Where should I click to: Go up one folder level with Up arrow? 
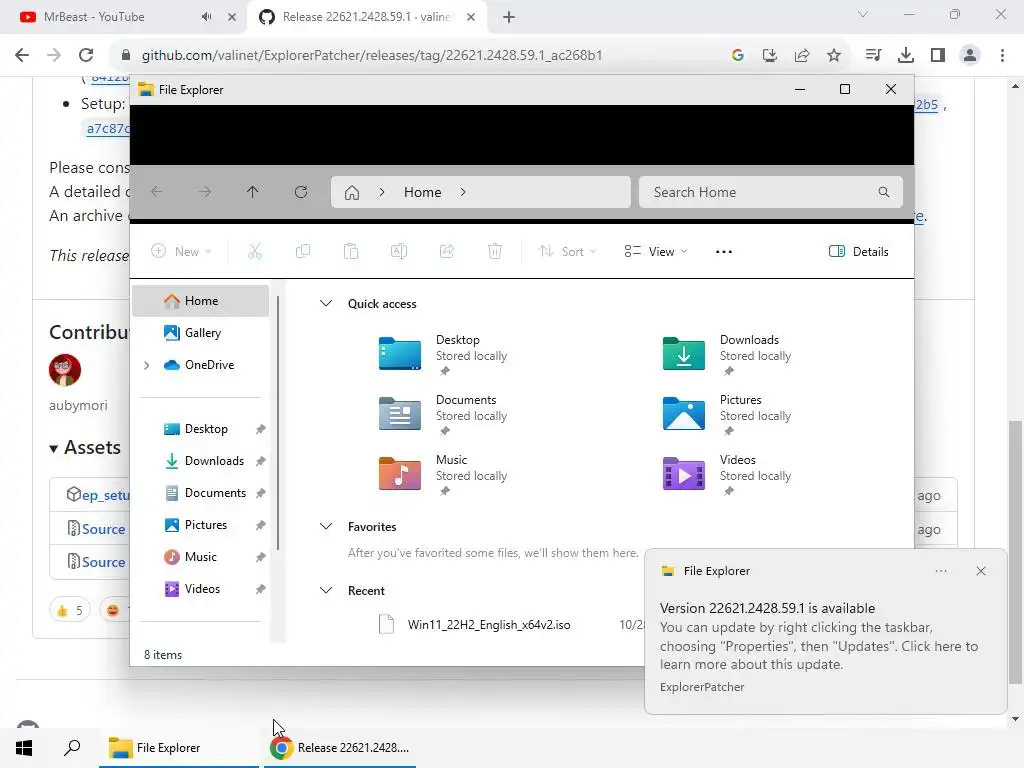point(253,192)
